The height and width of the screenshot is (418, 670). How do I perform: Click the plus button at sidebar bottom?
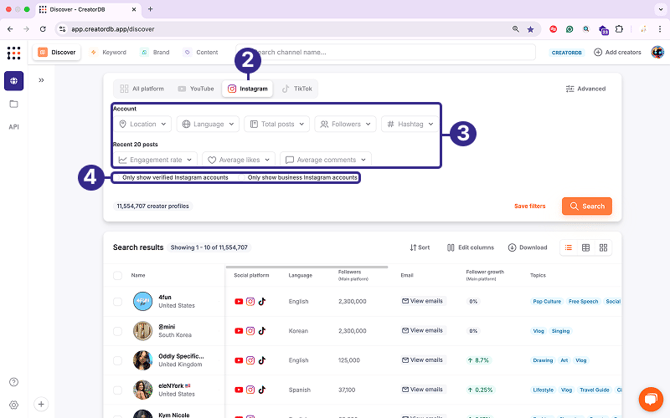pos(41,404)
